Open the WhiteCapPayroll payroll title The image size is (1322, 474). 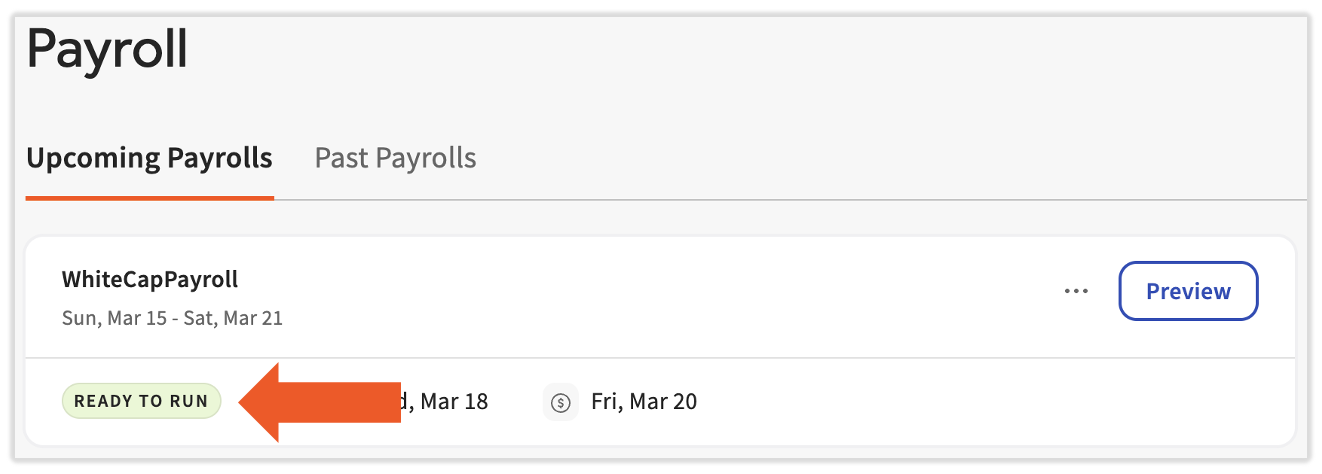(x=150, y=279)
